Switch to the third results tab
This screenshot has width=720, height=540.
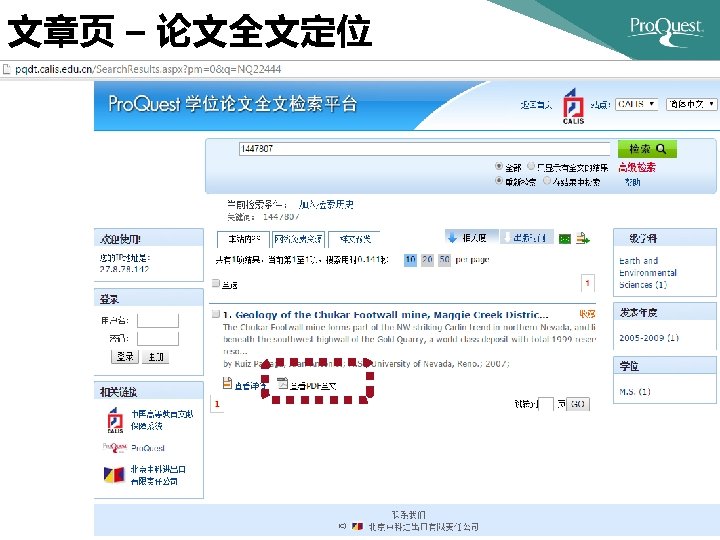pyautogui.click(x=354, y=239)
